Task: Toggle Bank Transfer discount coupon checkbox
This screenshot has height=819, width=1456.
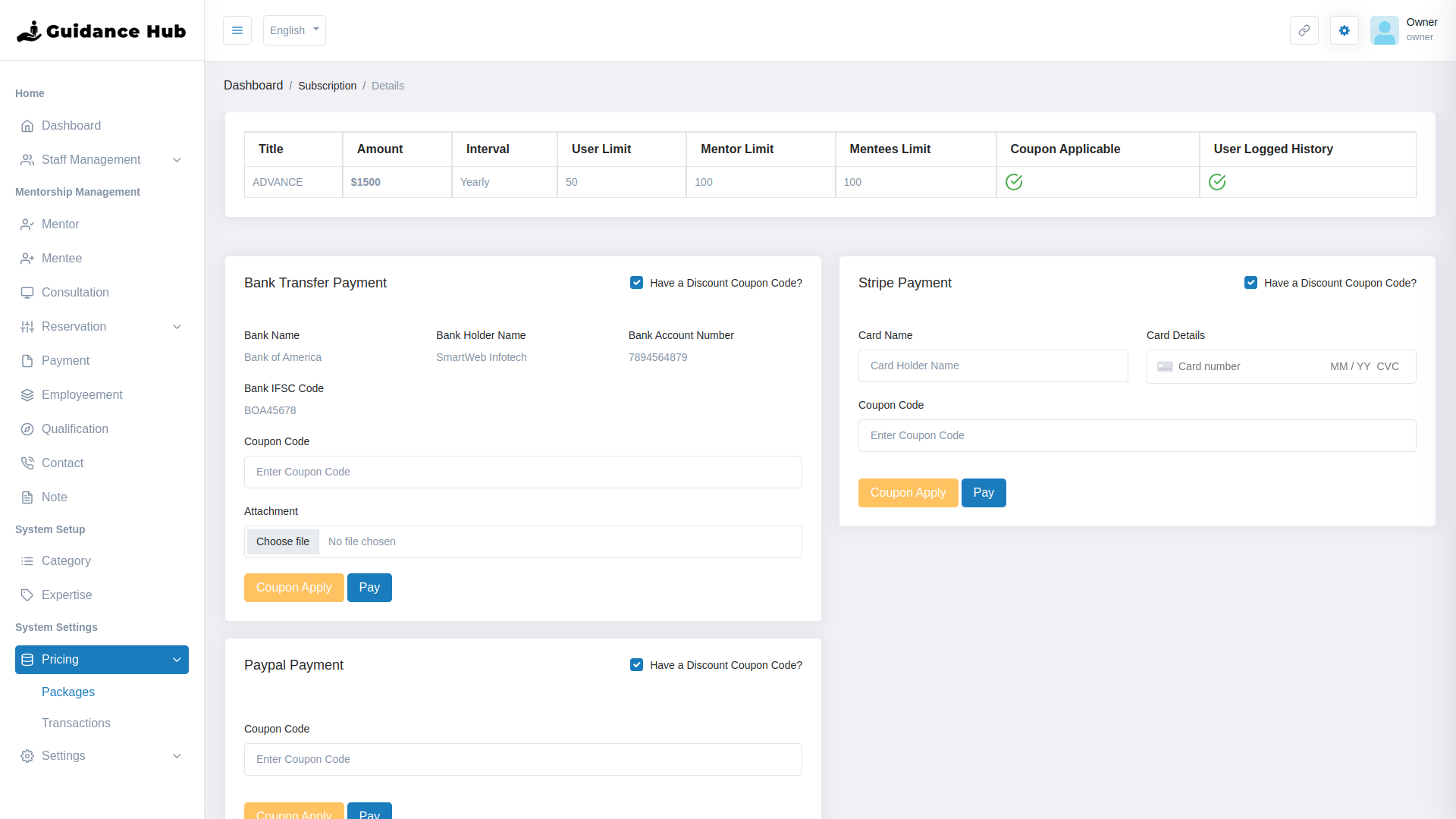Action: pos(636,282)
